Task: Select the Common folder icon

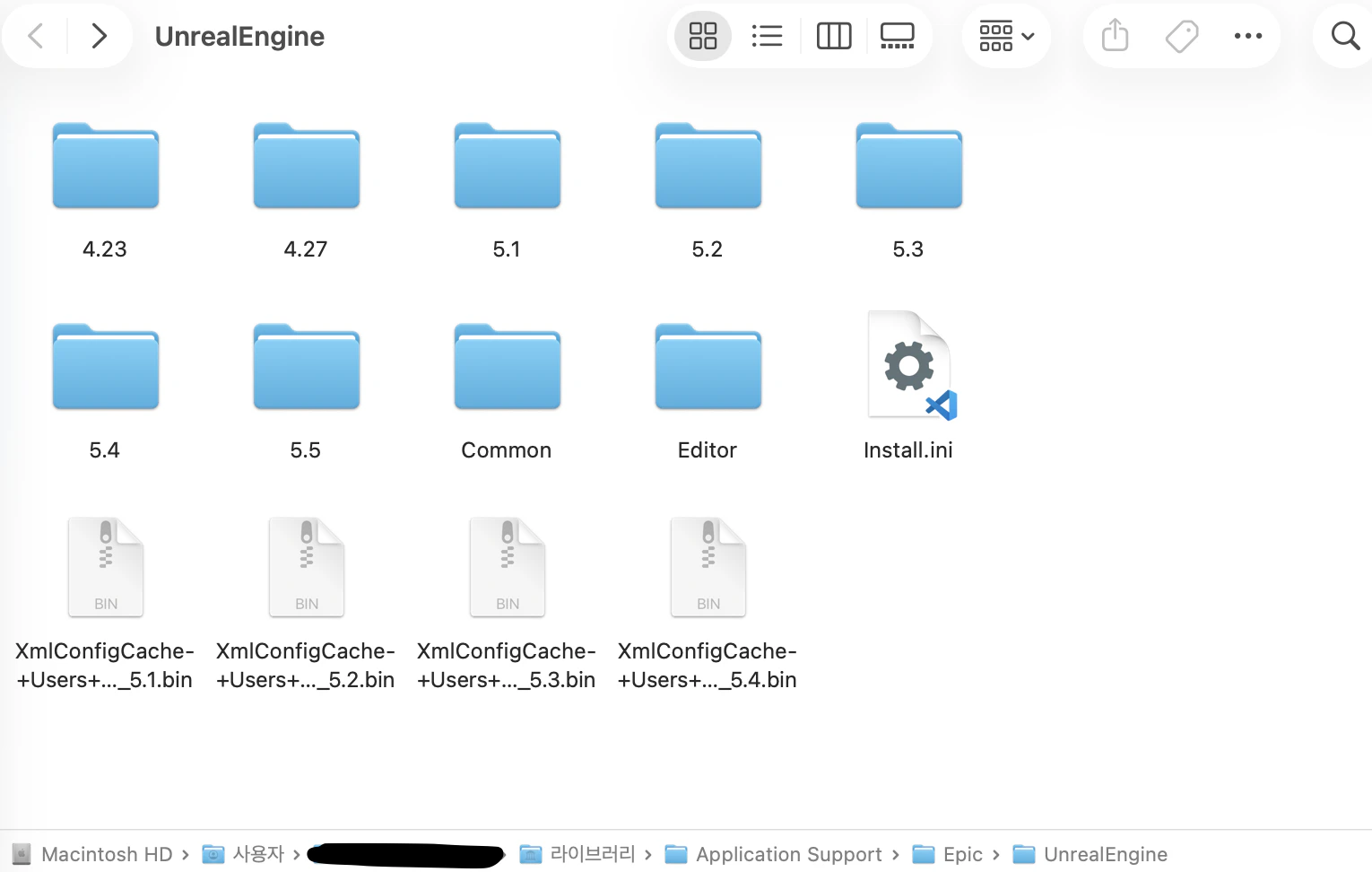Action: 508,367
